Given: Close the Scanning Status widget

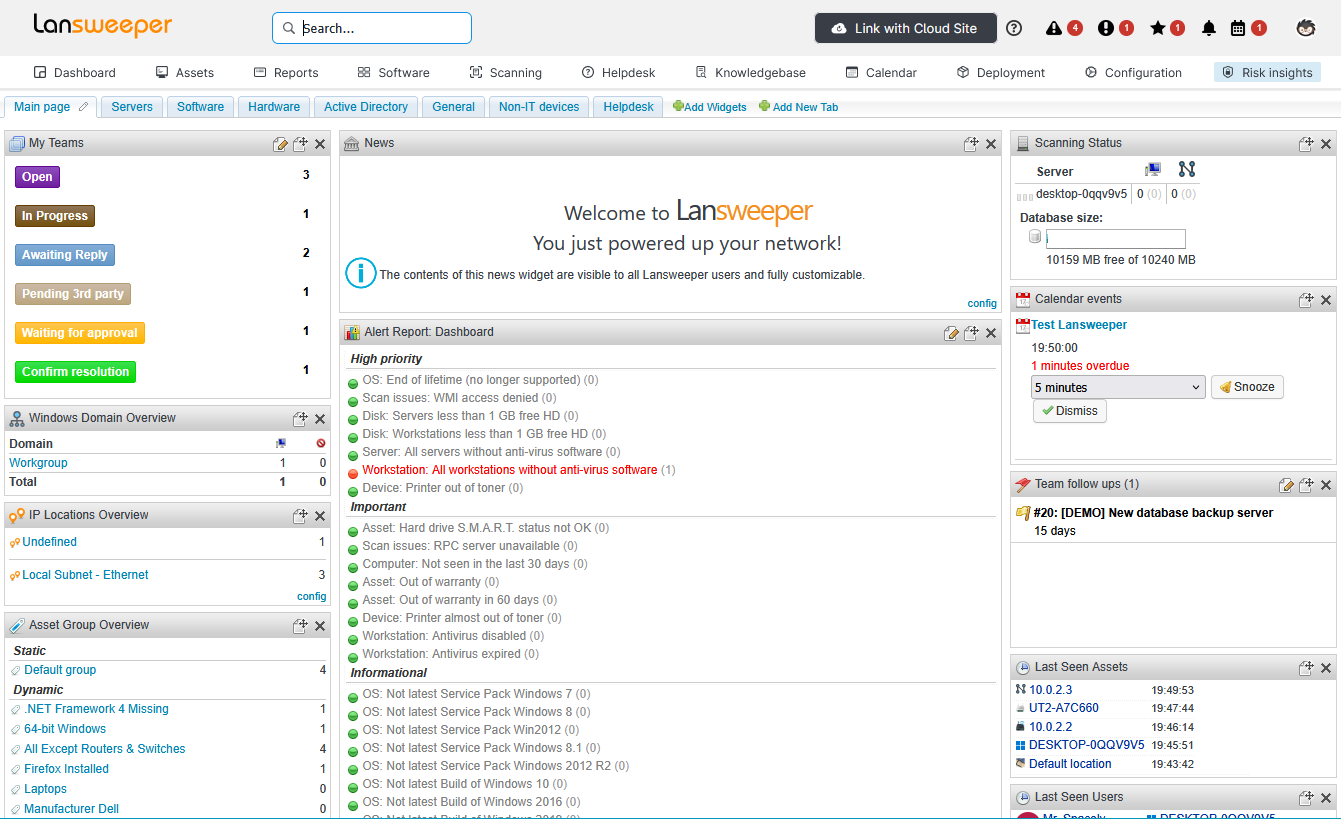Looking at the screenshot, I should click(1326, 144).
